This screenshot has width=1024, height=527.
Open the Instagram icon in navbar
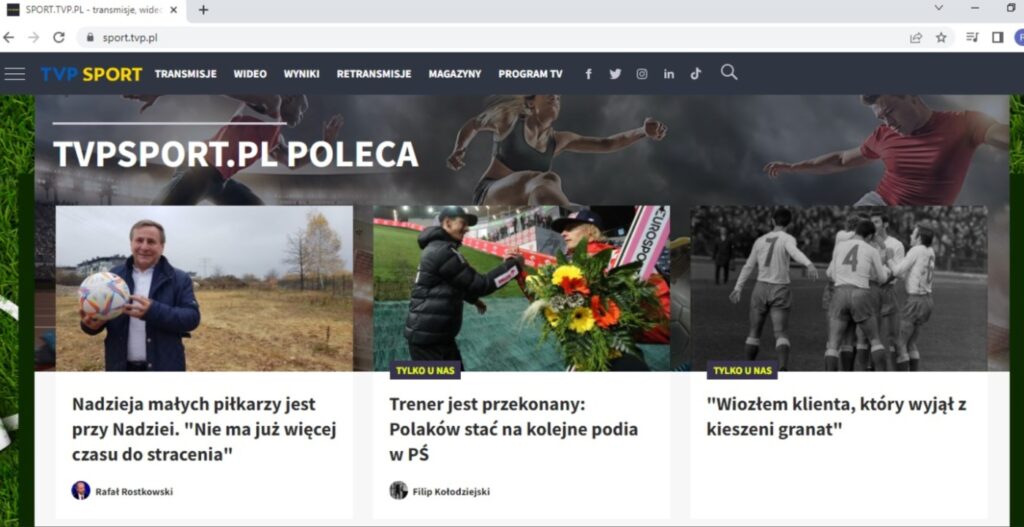click(642, 74)
